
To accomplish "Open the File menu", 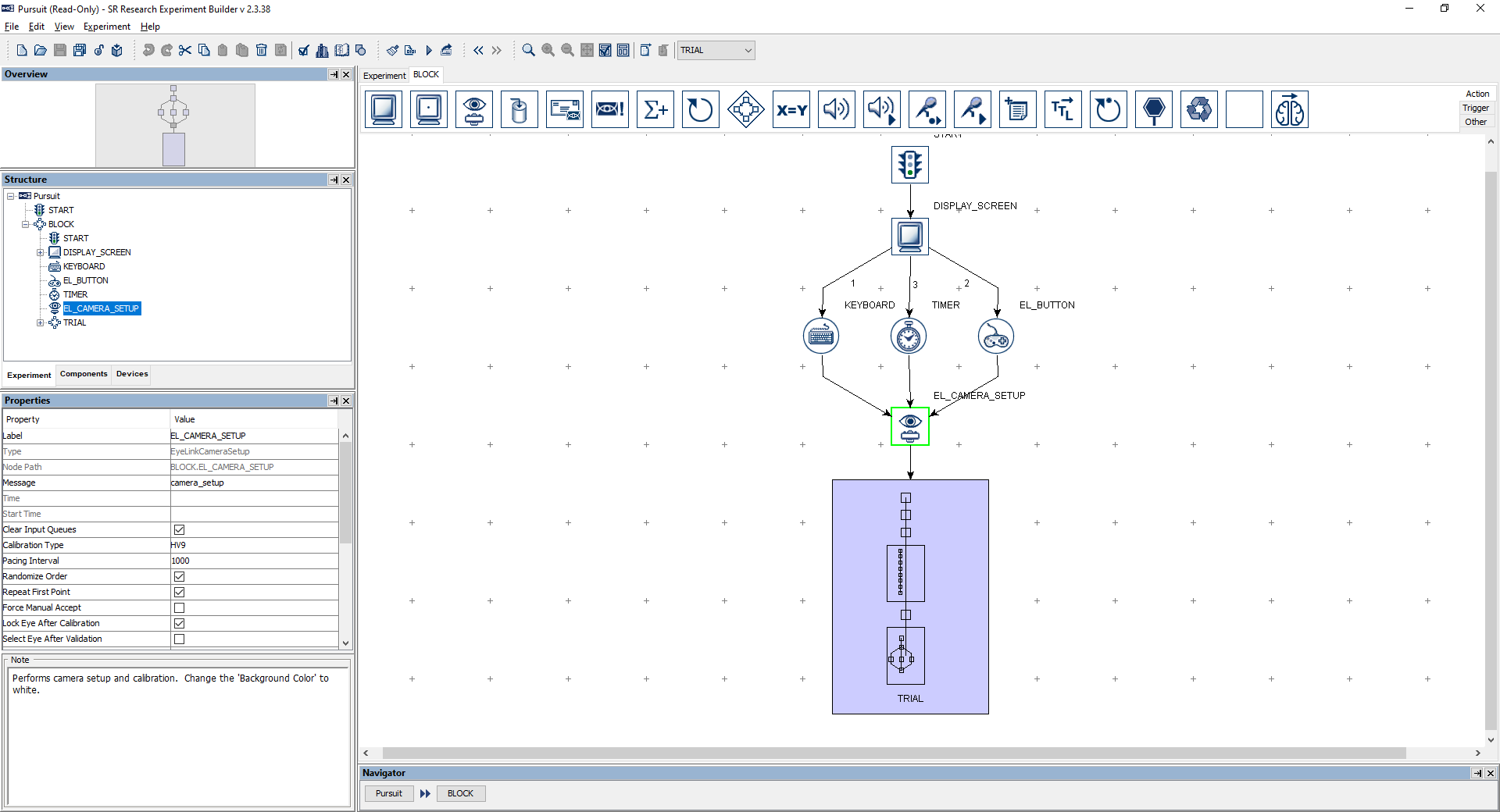I will click(12, 27).
